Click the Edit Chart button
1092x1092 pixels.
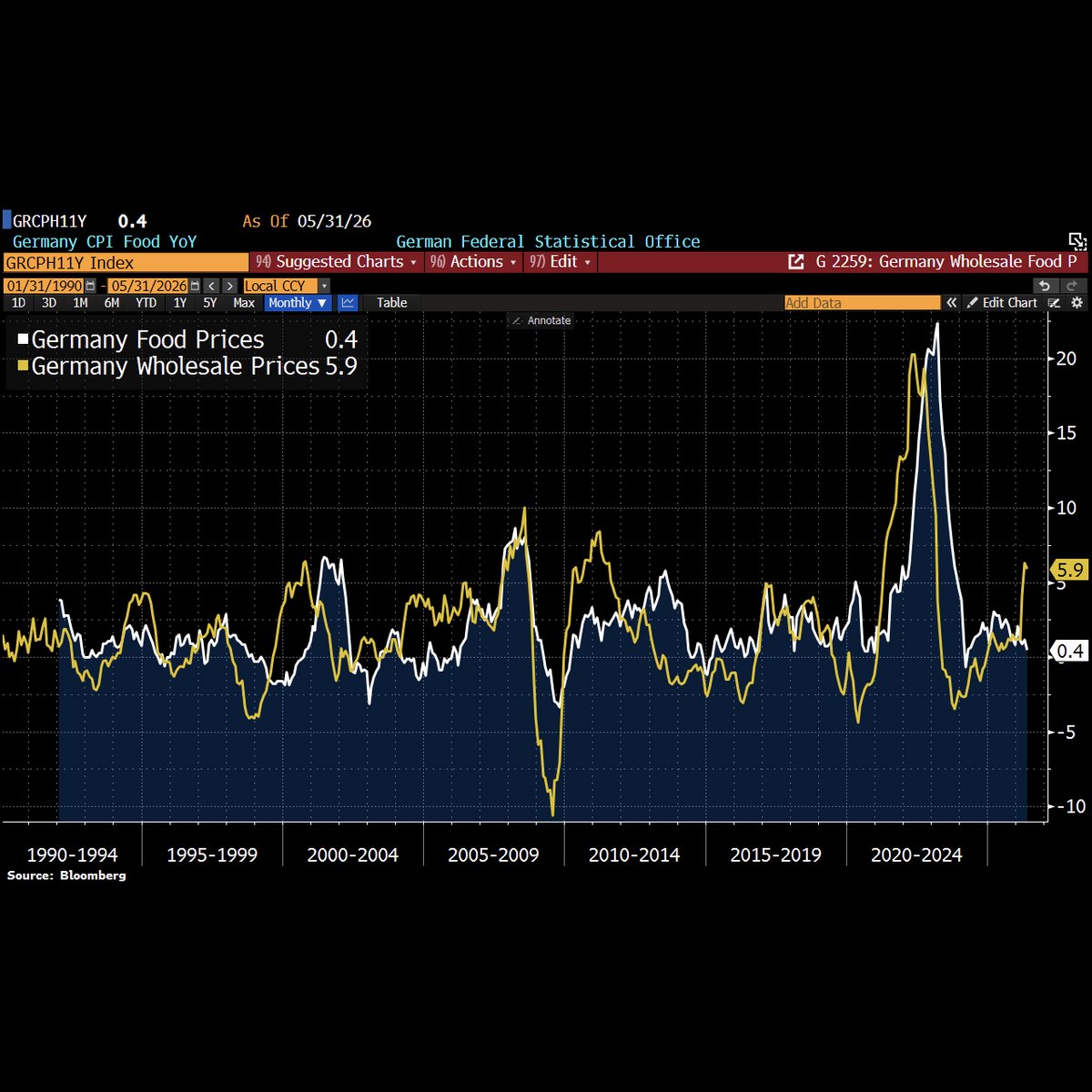[1001, 303]
